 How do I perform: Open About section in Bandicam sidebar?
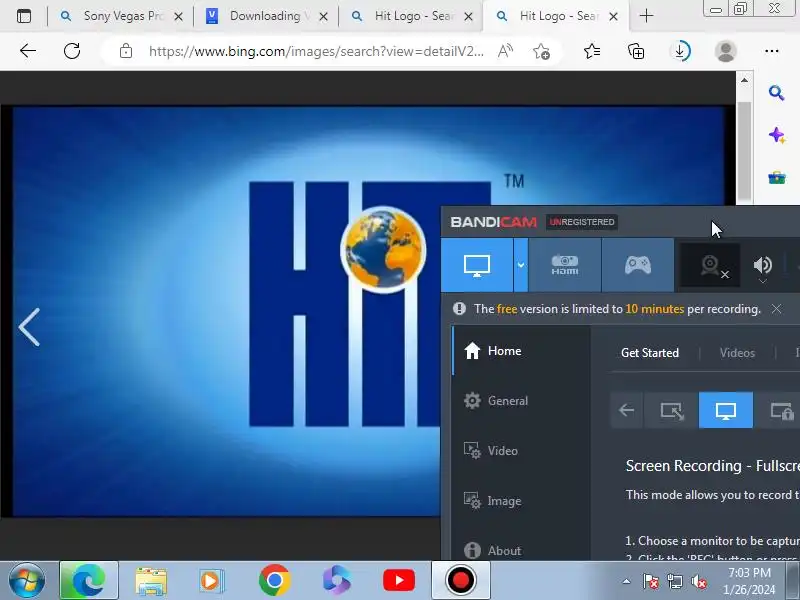pyautogui.click(x=520, y=551)
